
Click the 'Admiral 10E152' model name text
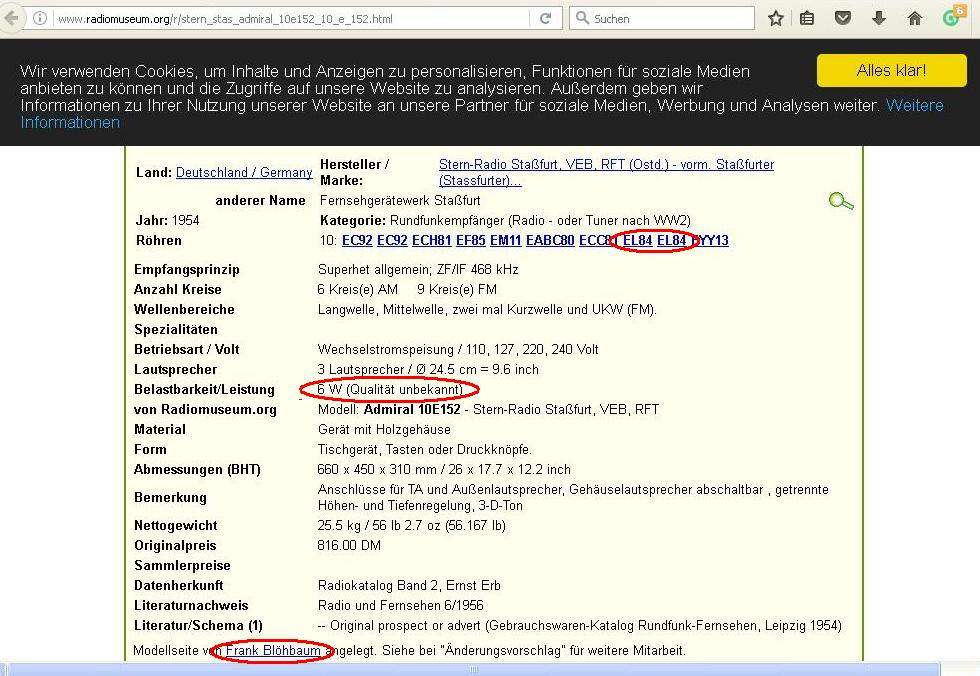coord(412,409)
